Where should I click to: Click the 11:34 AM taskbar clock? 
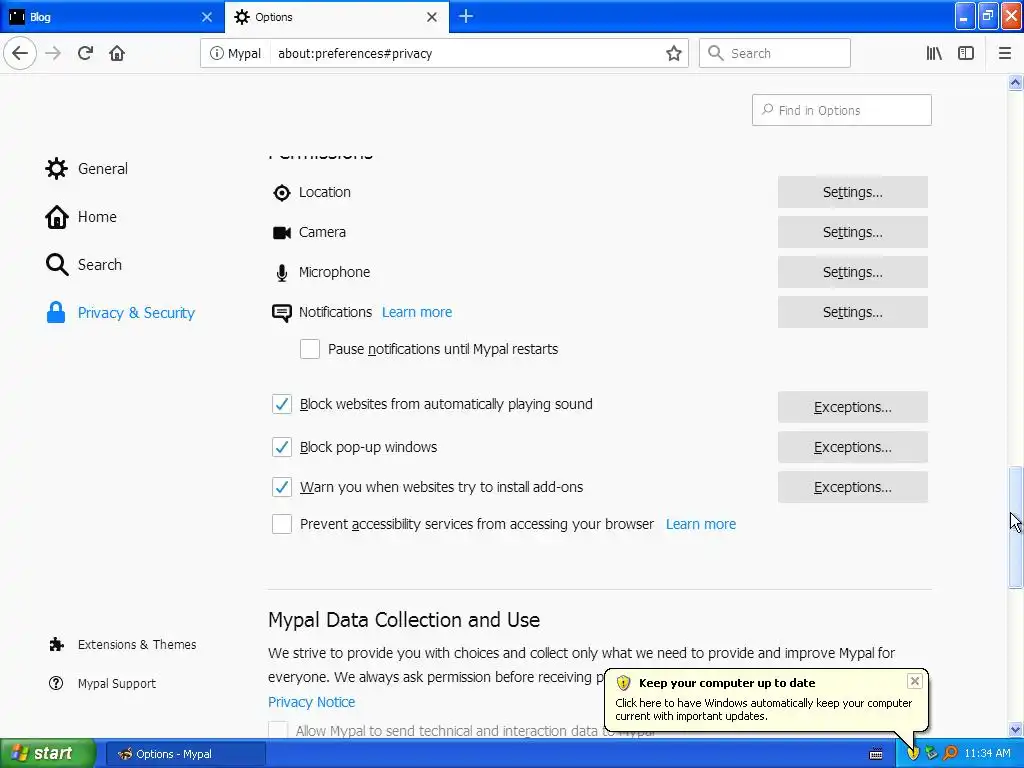(987, 754)
